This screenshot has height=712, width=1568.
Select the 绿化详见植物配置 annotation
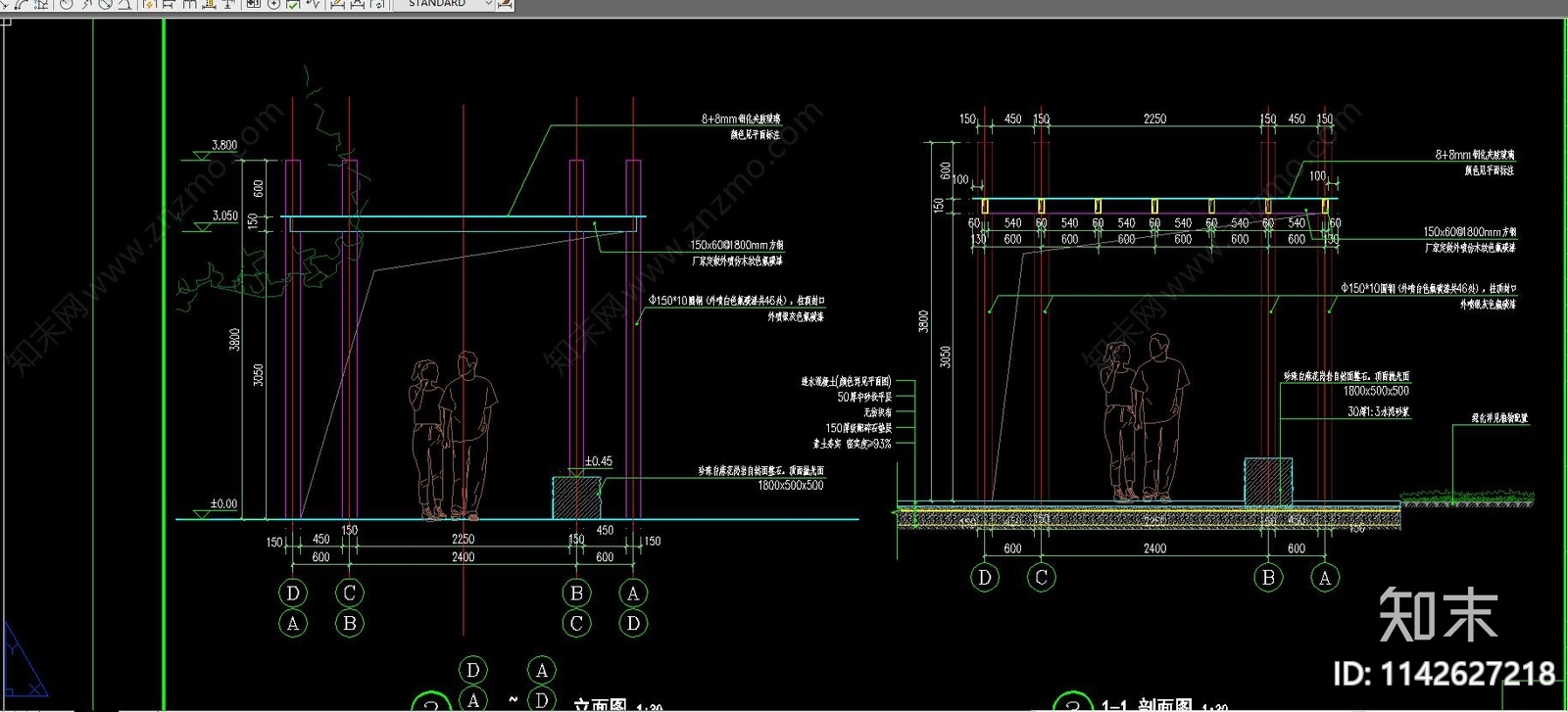point(1499,418)
